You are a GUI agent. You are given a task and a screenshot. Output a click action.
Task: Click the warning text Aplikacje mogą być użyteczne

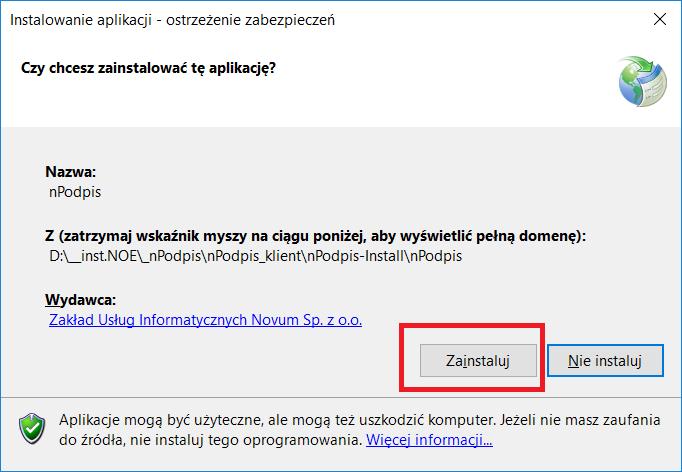point(360,430)
